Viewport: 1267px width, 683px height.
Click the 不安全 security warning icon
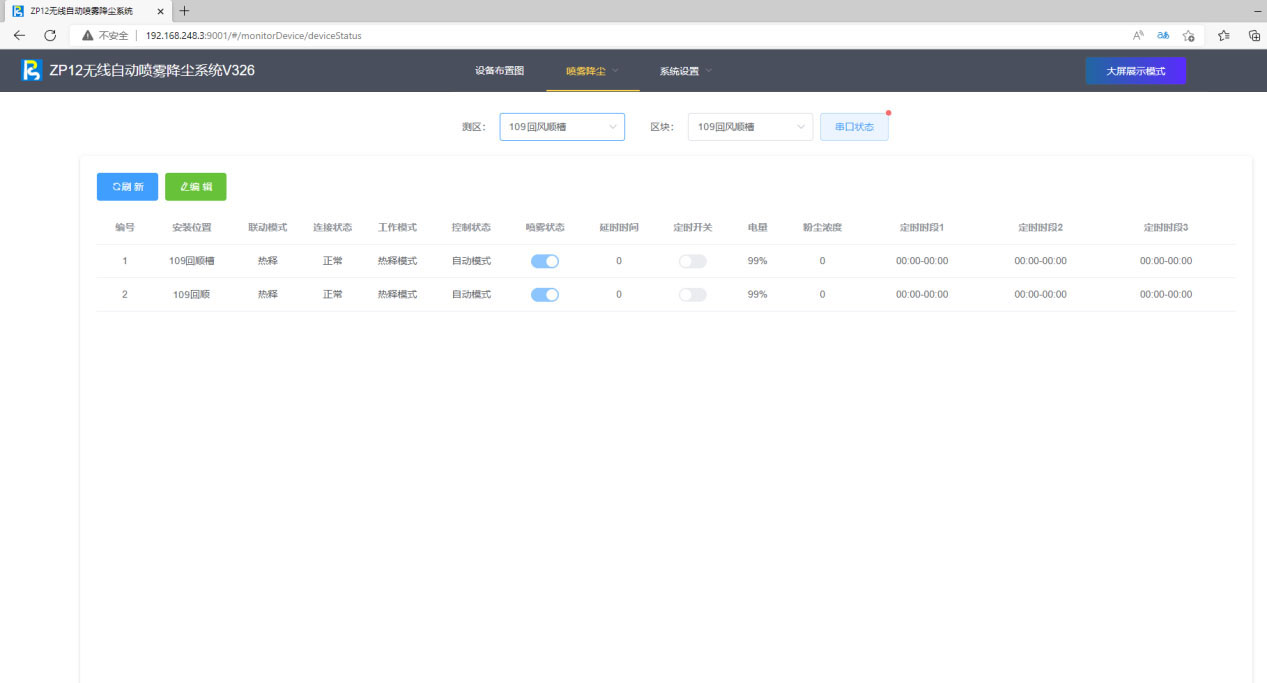(88, 35)
